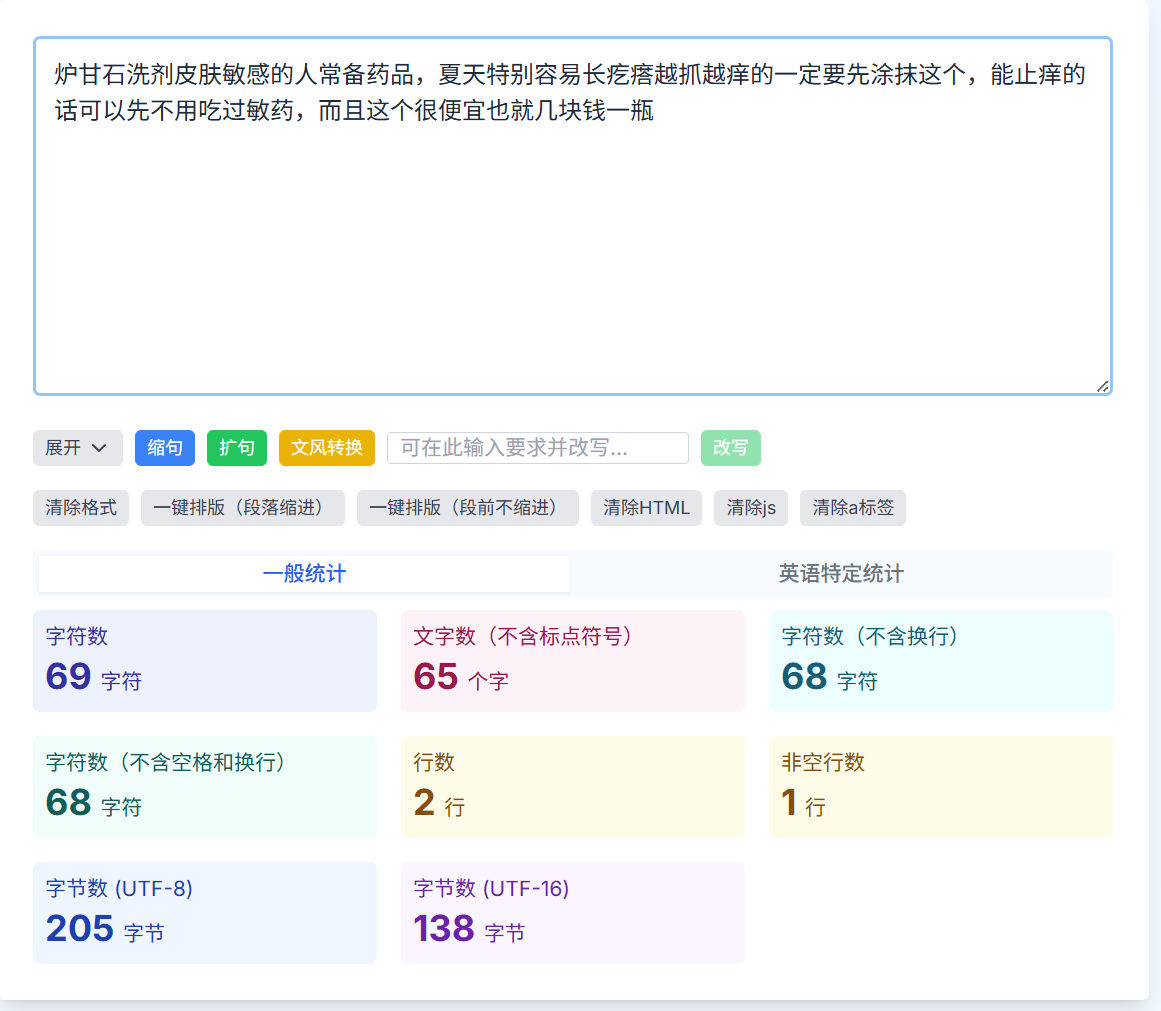Click the blue 缩句 button
Image resolution: width=1161 pixels, height=1011 pixels.
(x=164, y=448)
